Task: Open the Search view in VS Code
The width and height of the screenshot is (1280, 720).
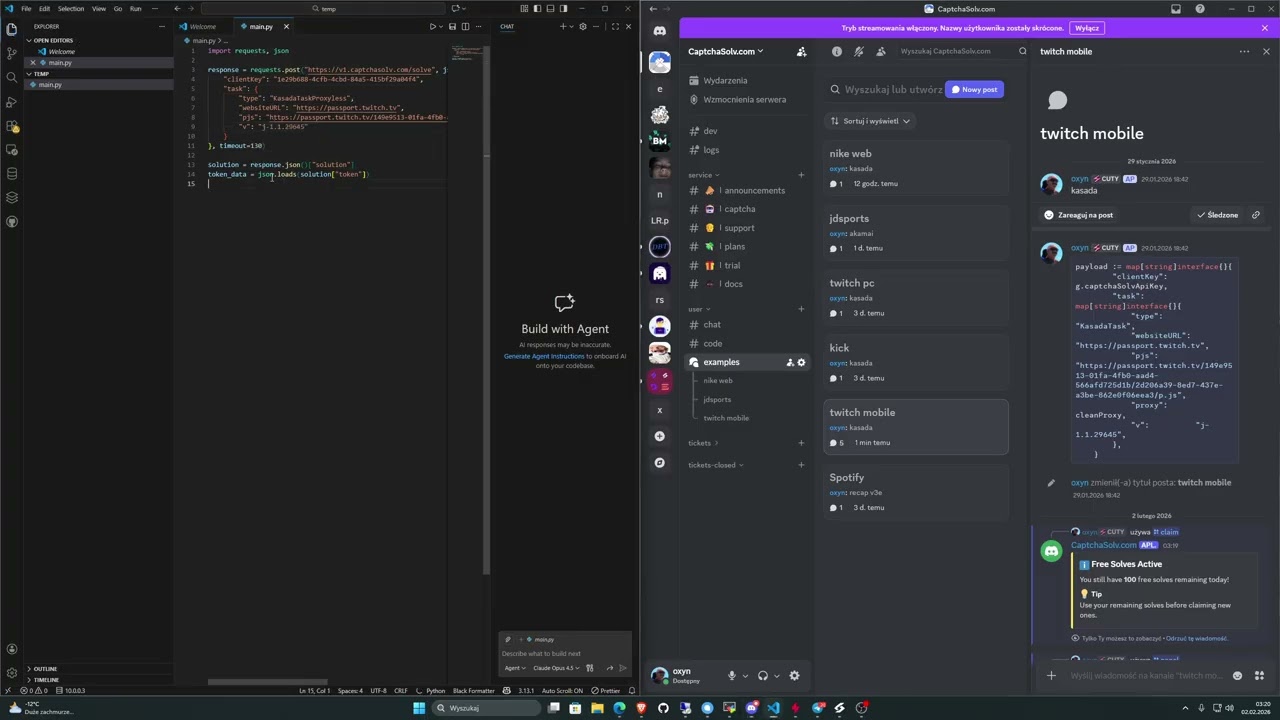Action: click(x=11, y=77)
